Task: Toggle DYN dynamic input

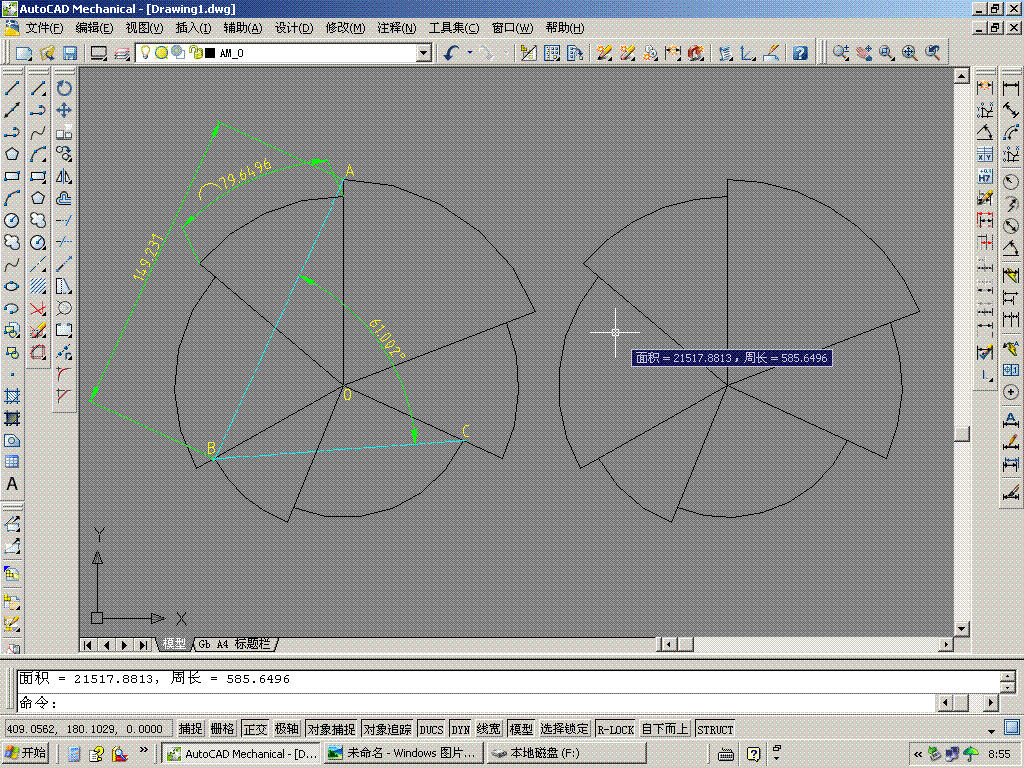Action: click(x=460, y=729)
